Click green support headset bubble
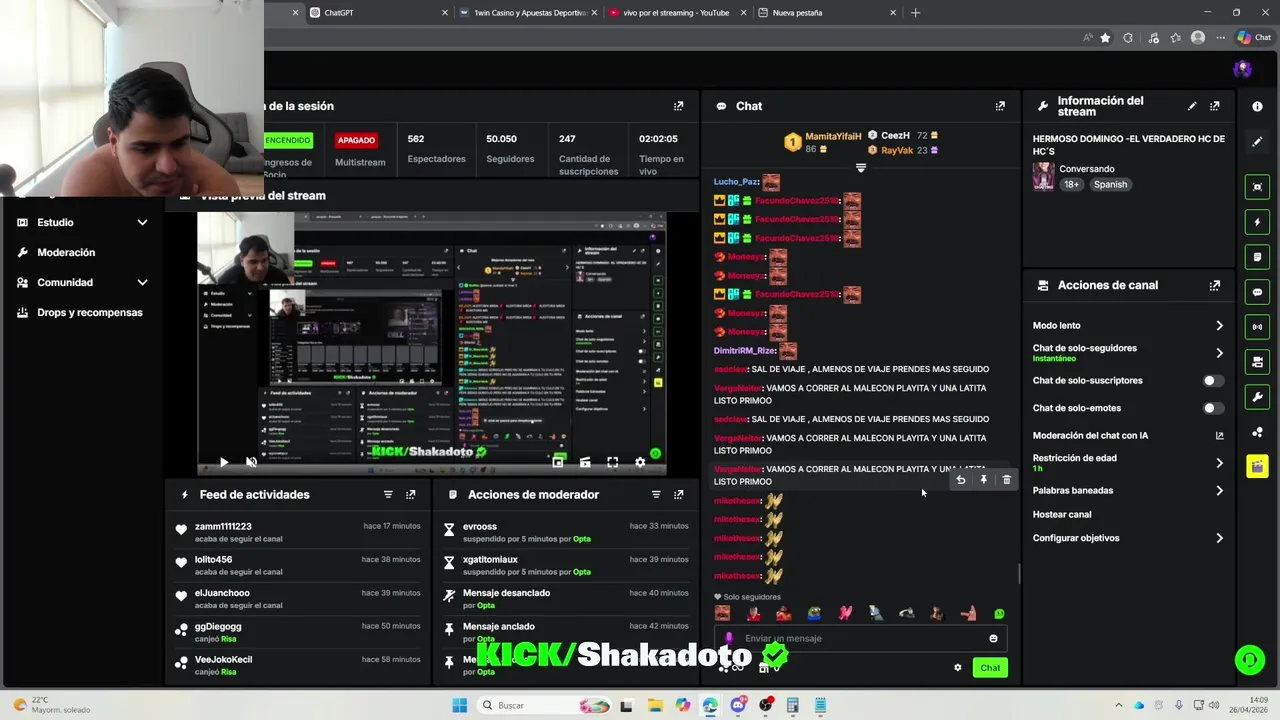 (1249, 660)
